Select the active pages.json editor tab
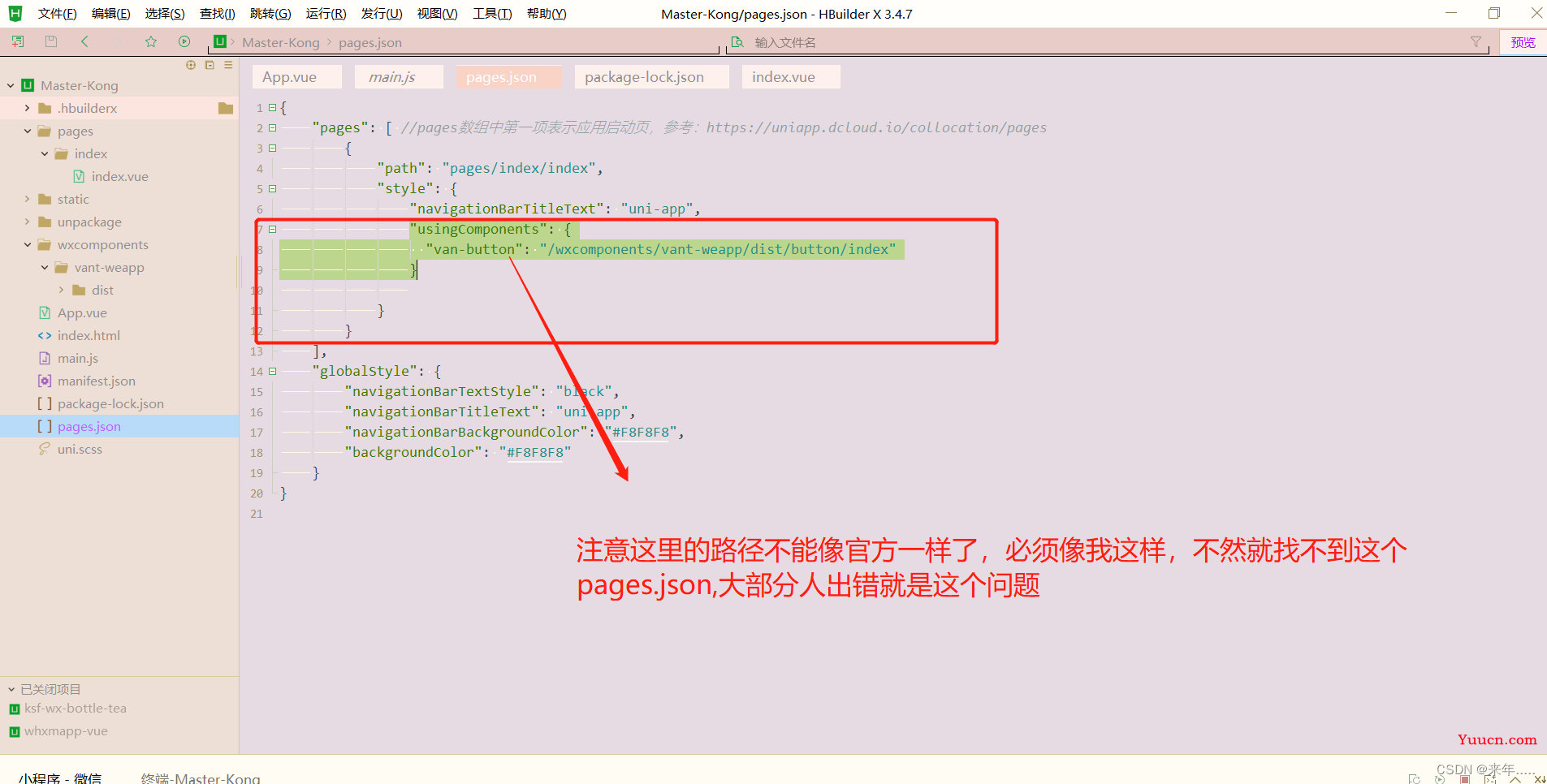1547x784 pixels. [x=508, y=77]
